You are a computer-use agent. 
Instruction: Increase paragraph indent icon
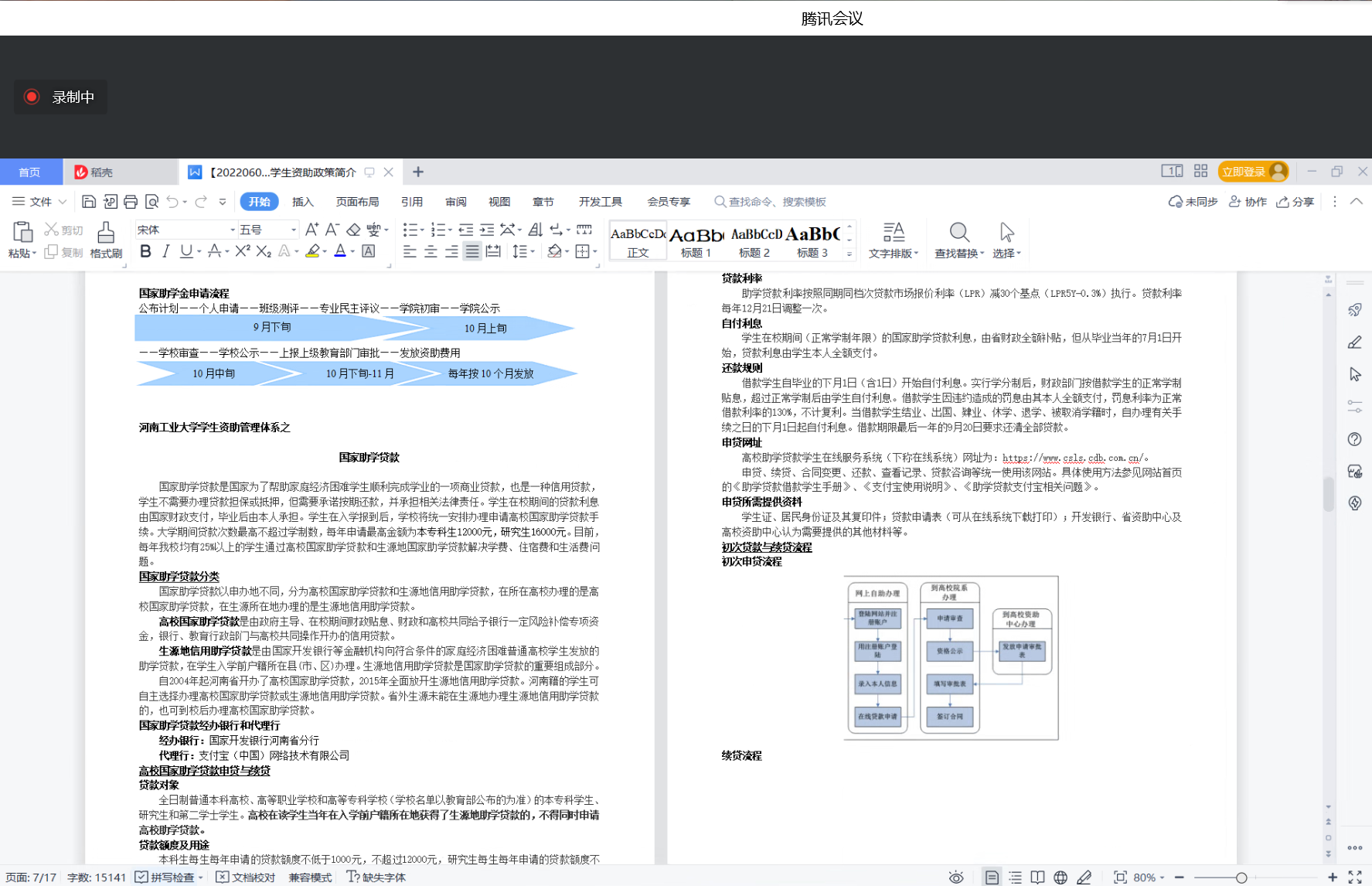pos(487,230)
